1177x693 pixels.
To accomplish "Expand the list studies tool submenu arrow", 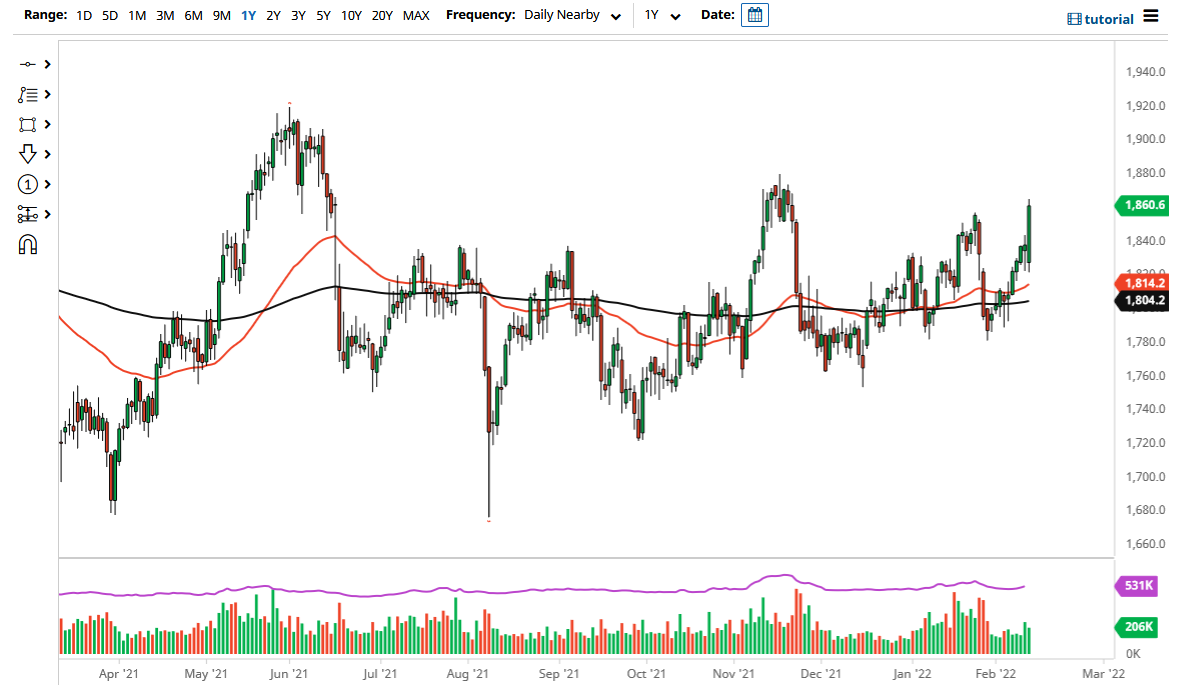I will click(x=47, y=95).
